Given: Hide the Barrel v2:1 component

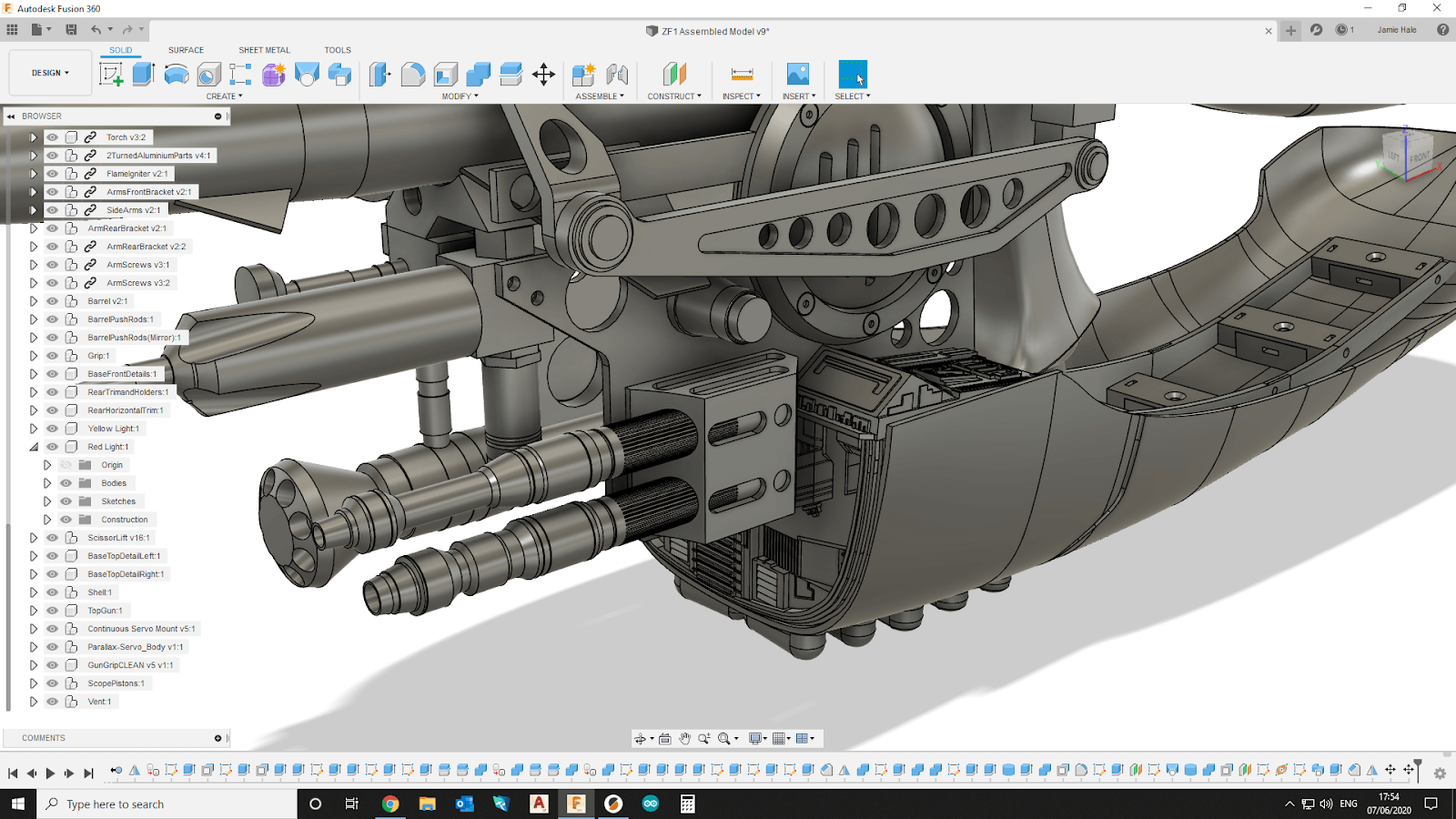Looking at the screenshot, I should click(53, 301).
